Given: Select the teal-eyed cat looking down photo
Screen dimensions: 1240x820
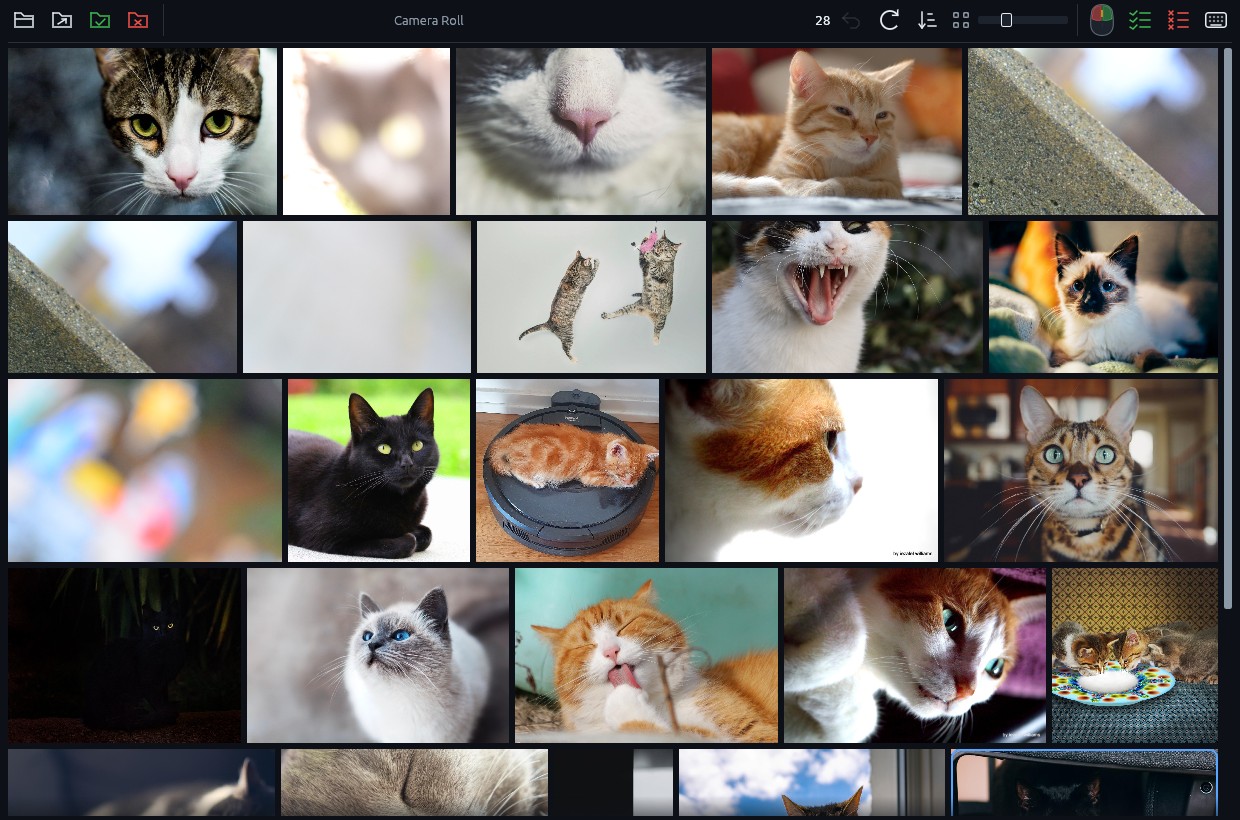Looking at the screenshot, I should (915, 655).
